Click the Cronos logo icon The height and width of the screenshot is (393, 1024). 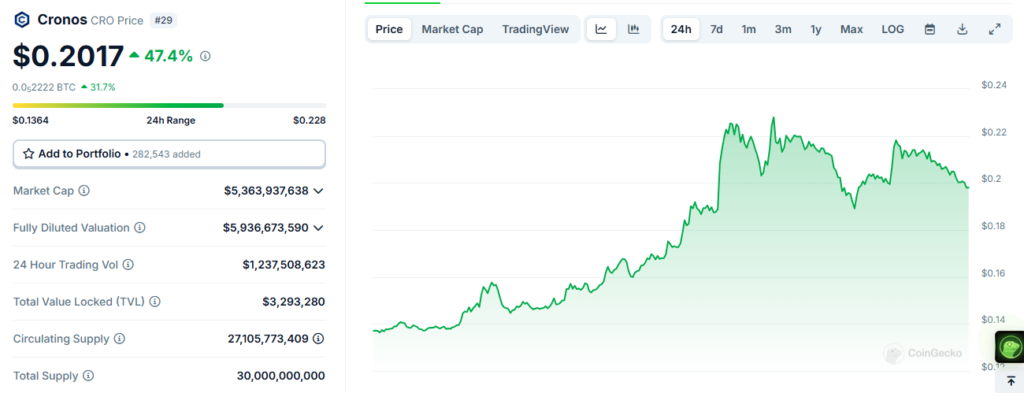tap(22, 20)
